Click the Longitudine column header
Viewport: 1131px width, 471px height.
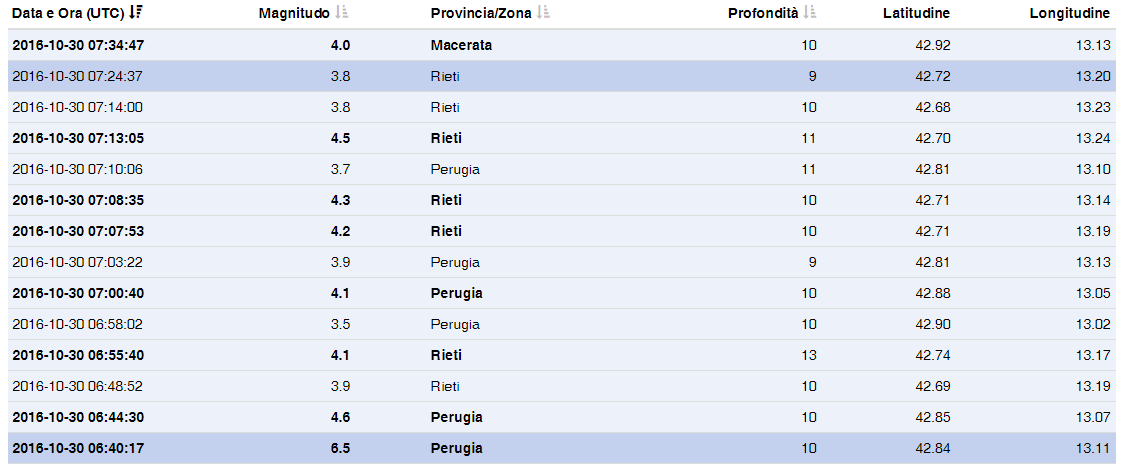click(1069, 13)
